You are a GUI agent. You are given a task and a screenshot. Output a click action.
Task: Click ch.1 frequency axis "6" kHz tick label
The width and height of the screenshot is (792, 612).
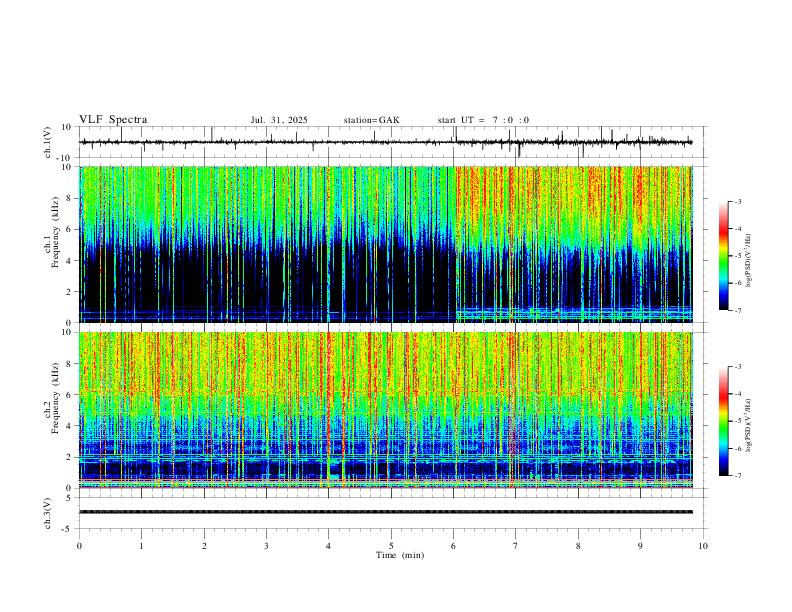[x=70, y=229]
